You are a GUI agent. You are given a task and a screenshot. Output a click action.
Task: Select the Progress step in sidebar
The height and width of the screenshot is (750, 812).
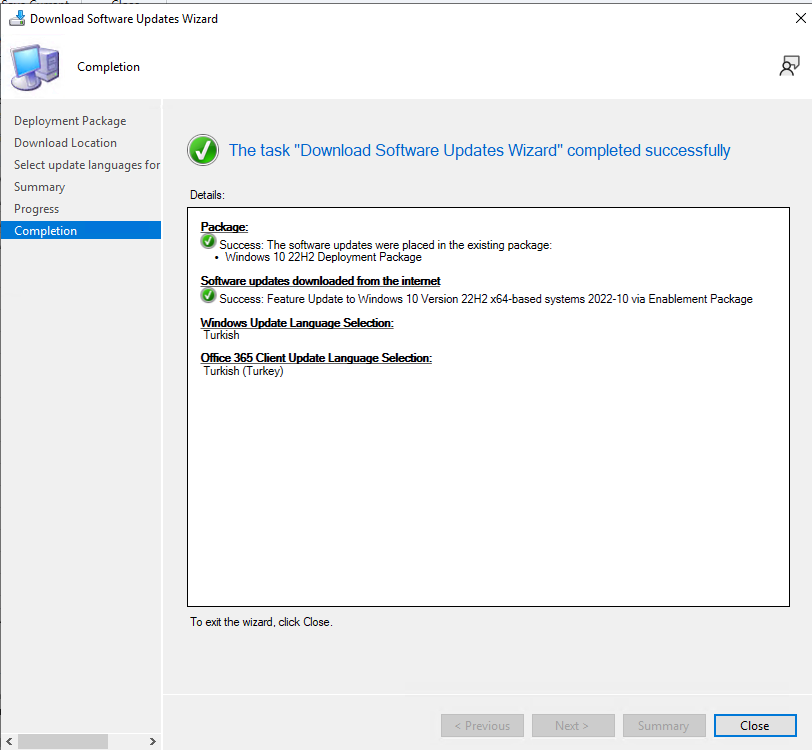pyautogui.click(x=36, y=209)
